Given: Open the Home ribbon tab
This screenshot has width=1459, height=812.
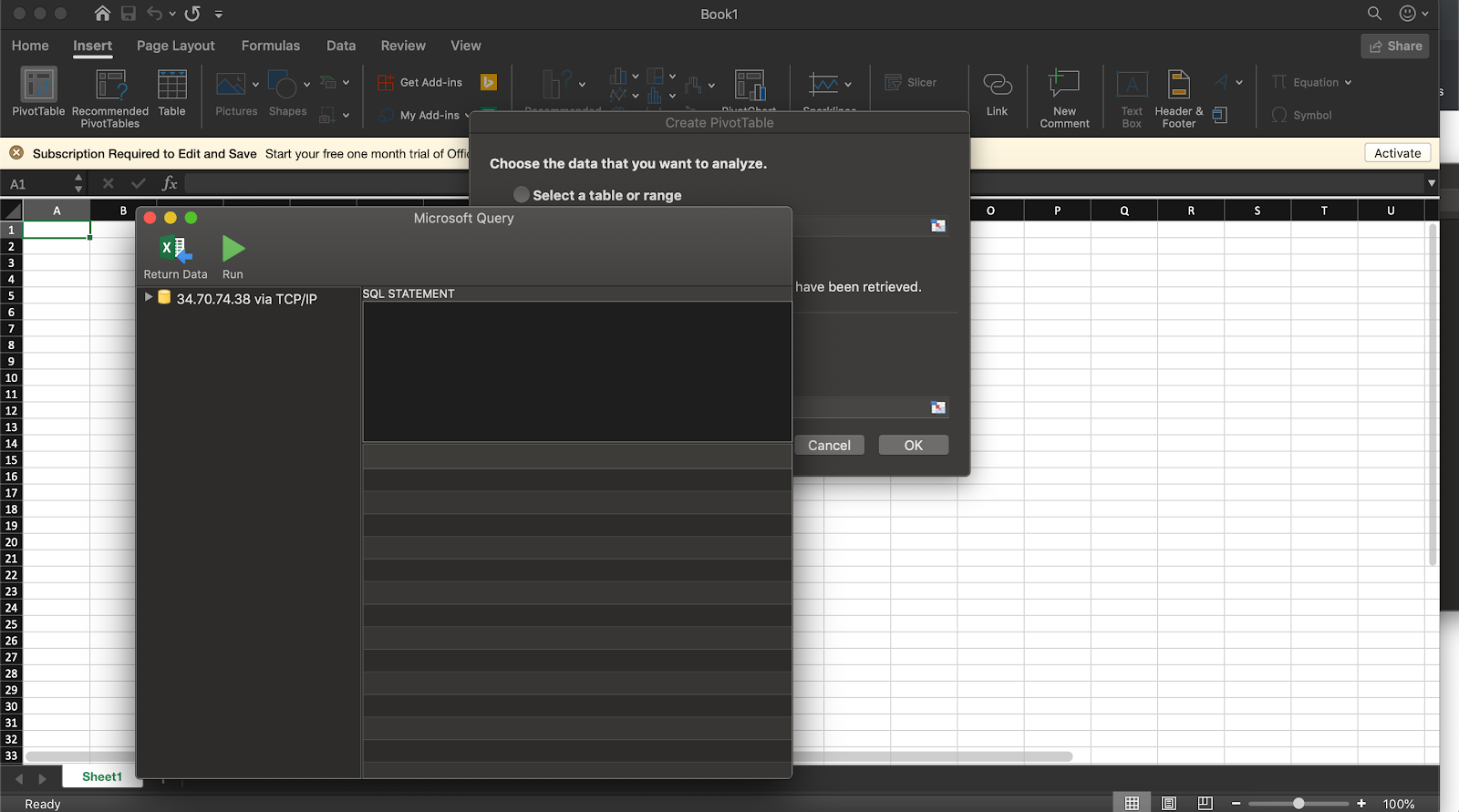Looking at the screenshot, I should [x=30, y=46].
